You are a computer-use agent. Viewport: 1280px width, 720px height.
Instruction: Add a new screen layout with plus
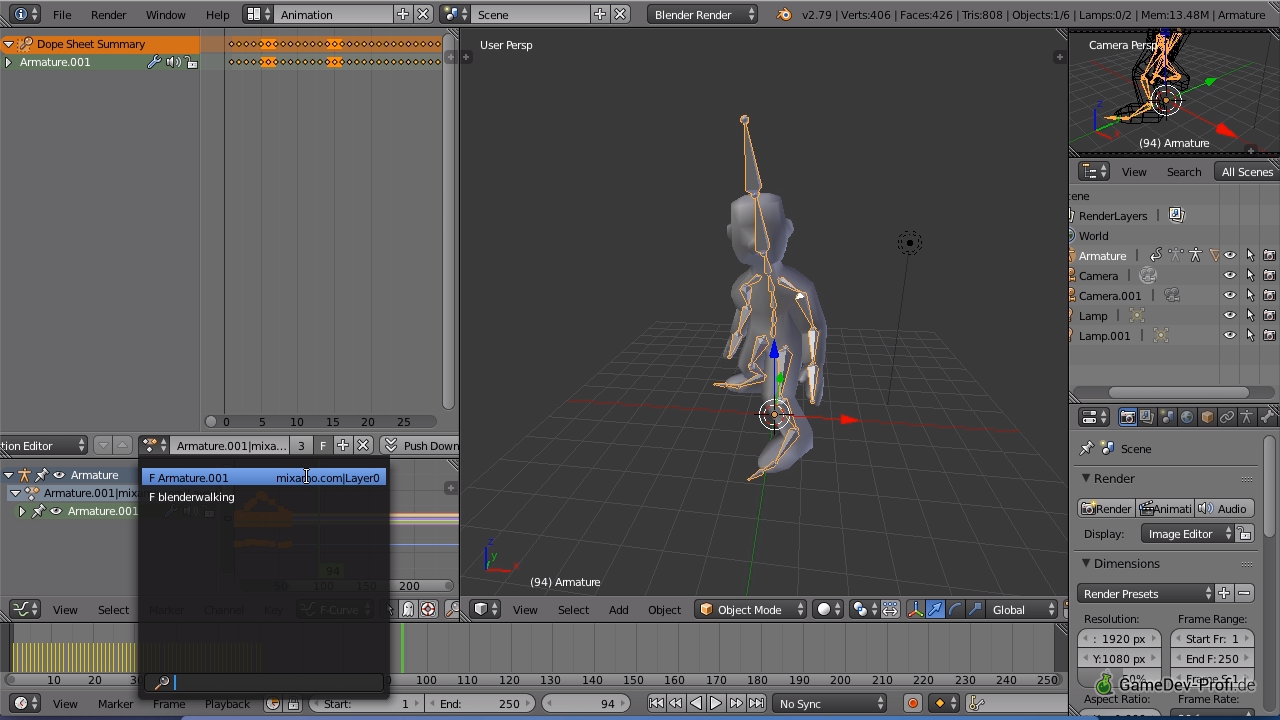pos(402,15)
